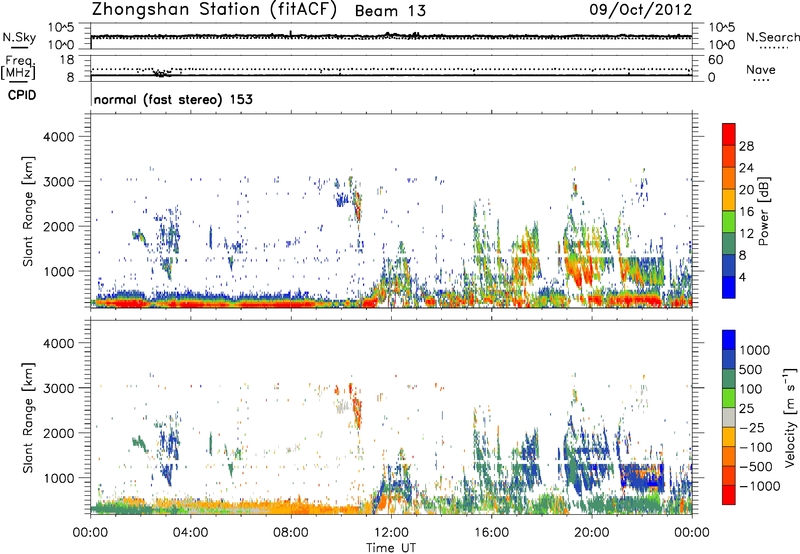Click '3000' on the velocity panel range axis
800x554 pixels.
coord(59,388)
